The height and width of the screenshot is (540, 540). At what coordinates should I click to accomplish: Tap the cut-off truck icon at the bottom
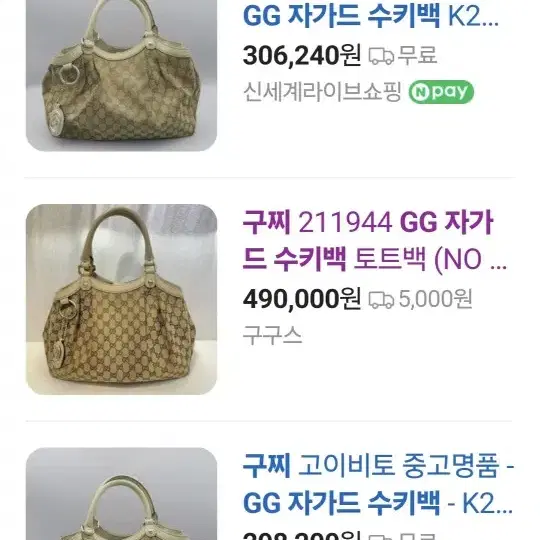[x=381, y=537]
